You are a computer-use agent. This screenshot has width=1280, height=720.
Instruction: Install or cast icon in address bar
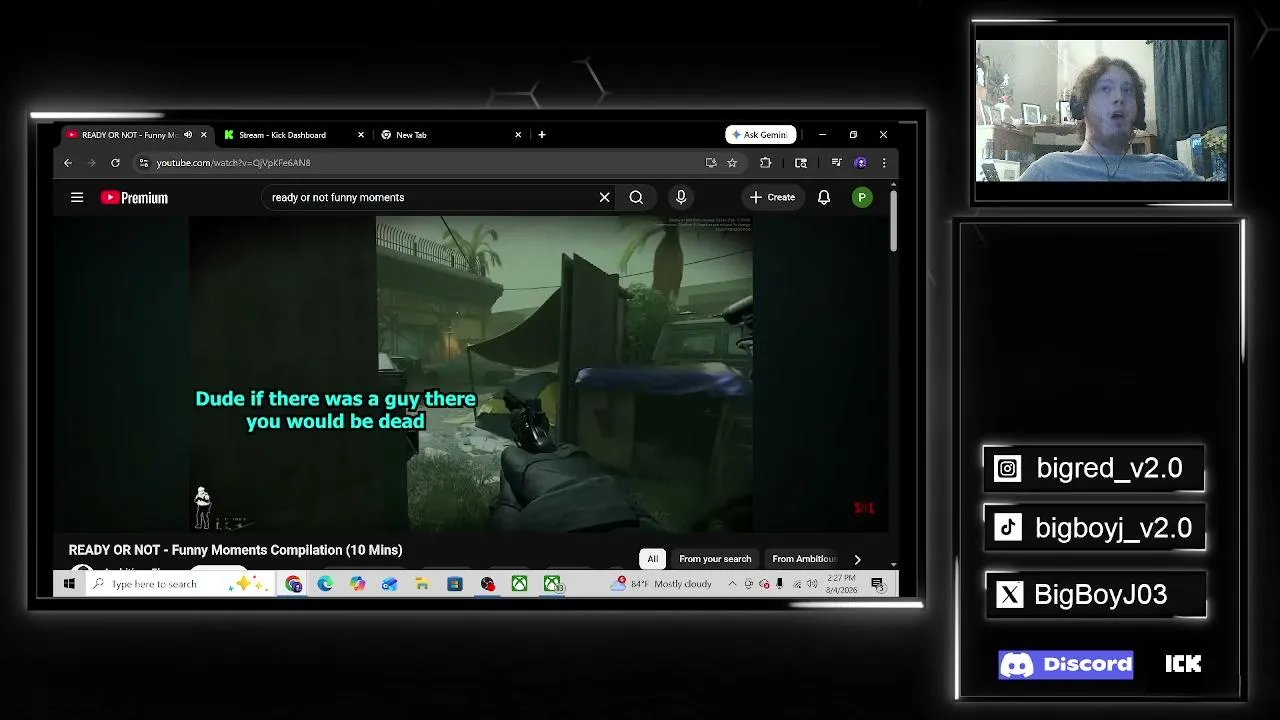tap(711, 163)
